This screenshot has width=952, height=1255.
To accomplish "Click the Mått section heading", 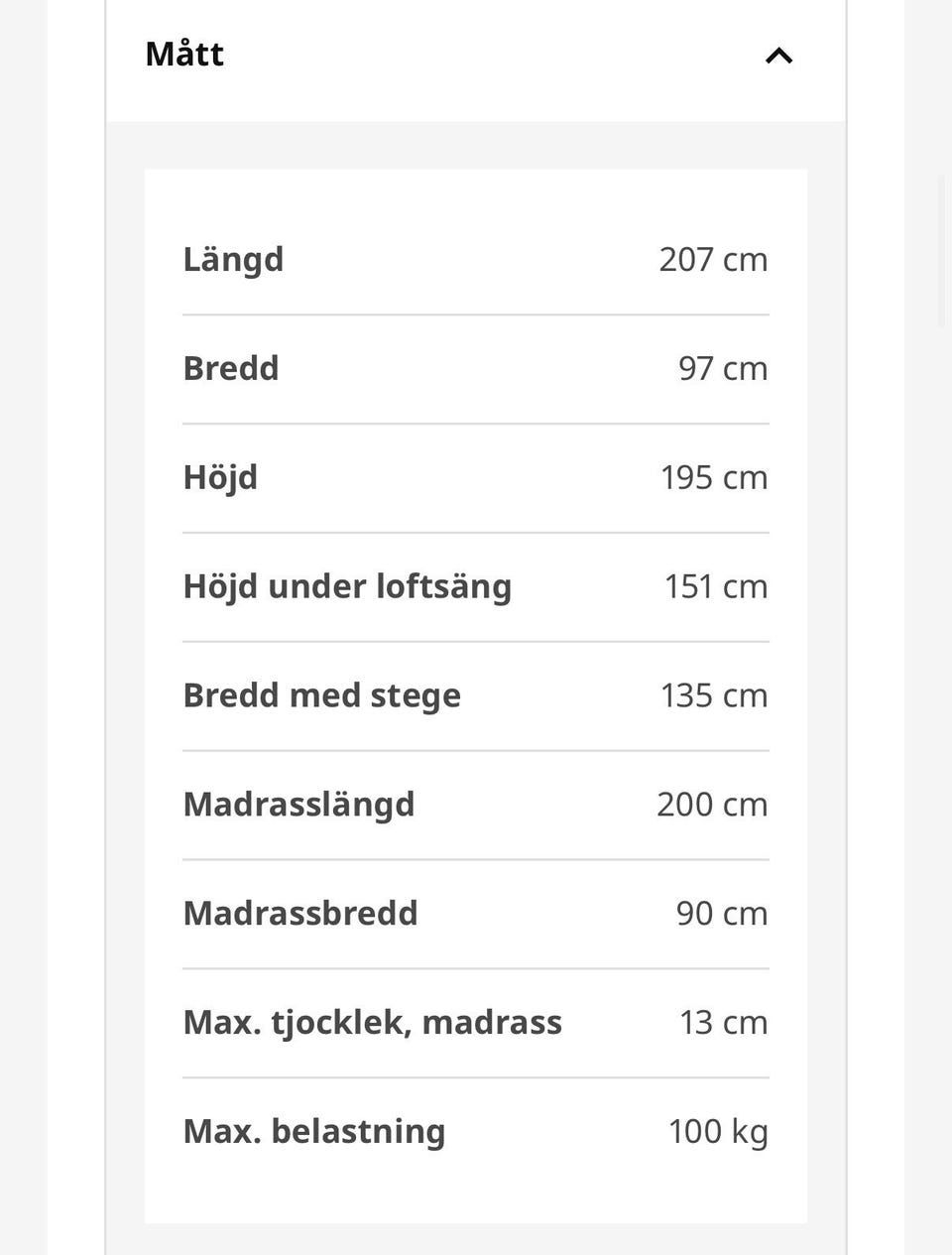I will pos(184,54).
